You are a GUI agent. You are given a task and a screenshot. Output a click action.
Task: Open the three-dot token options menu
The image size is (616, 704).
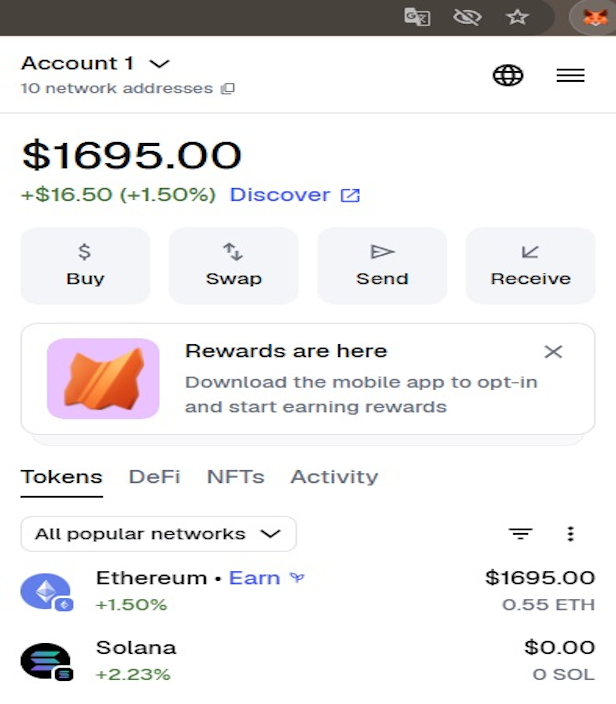coord(570,534)
